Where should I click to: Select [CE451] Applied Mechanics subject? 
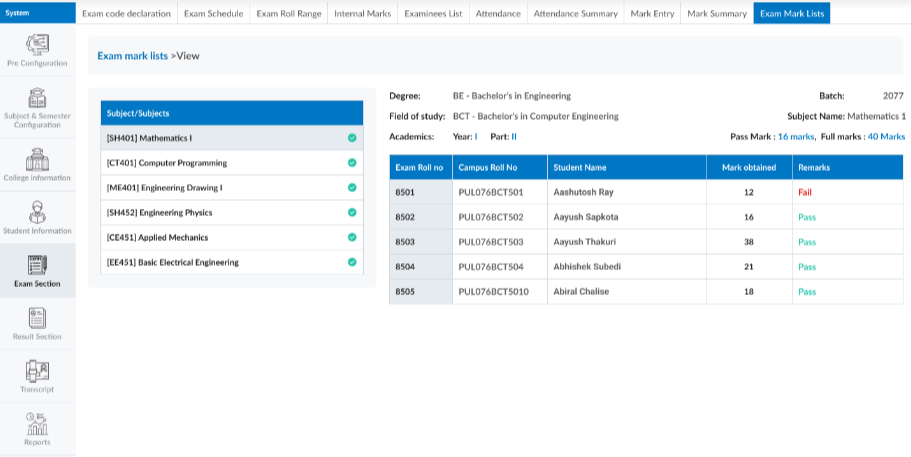(232, 237)
